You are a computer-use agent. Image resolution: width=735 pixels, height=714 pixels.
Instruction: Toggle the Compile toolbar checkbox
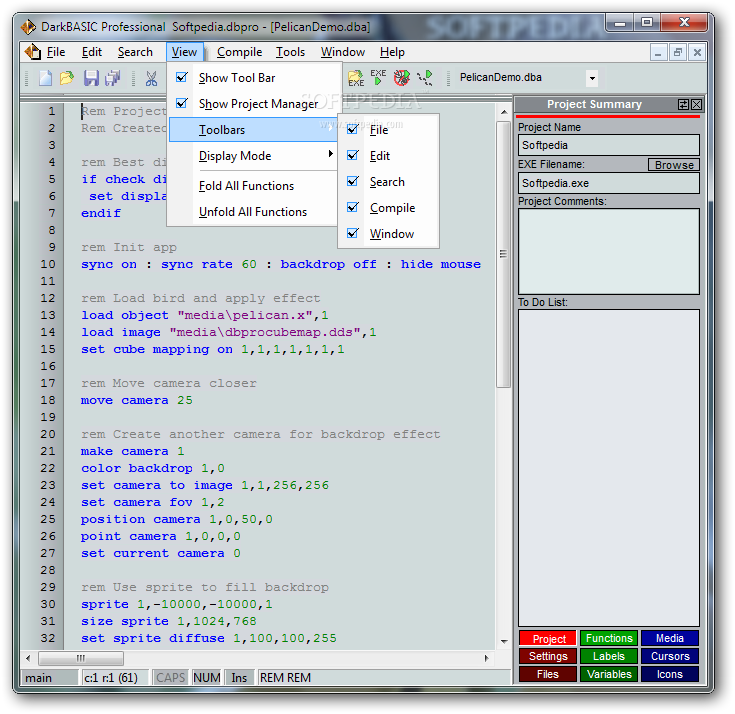353,207
